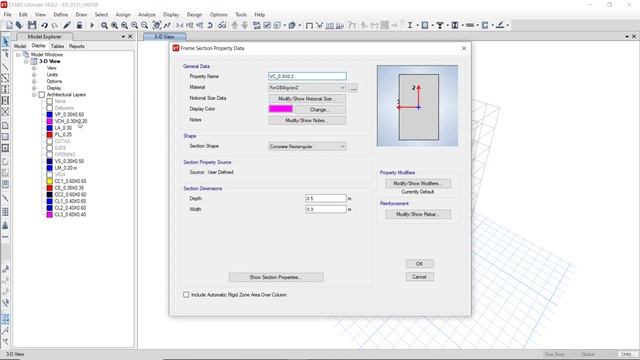This screenshot has width=640, height=360.
Task: Expand the View tree node
Action: 34,68
